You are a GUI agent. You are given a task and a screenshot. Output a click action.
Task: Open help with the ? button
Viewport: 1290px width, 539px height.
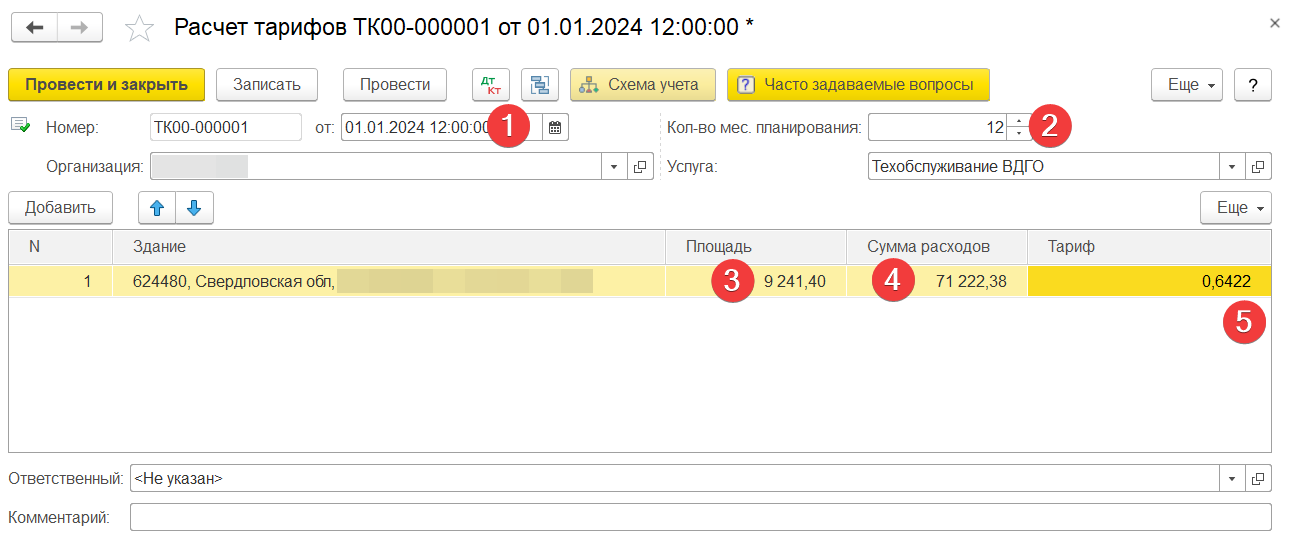click(1253, 85)
